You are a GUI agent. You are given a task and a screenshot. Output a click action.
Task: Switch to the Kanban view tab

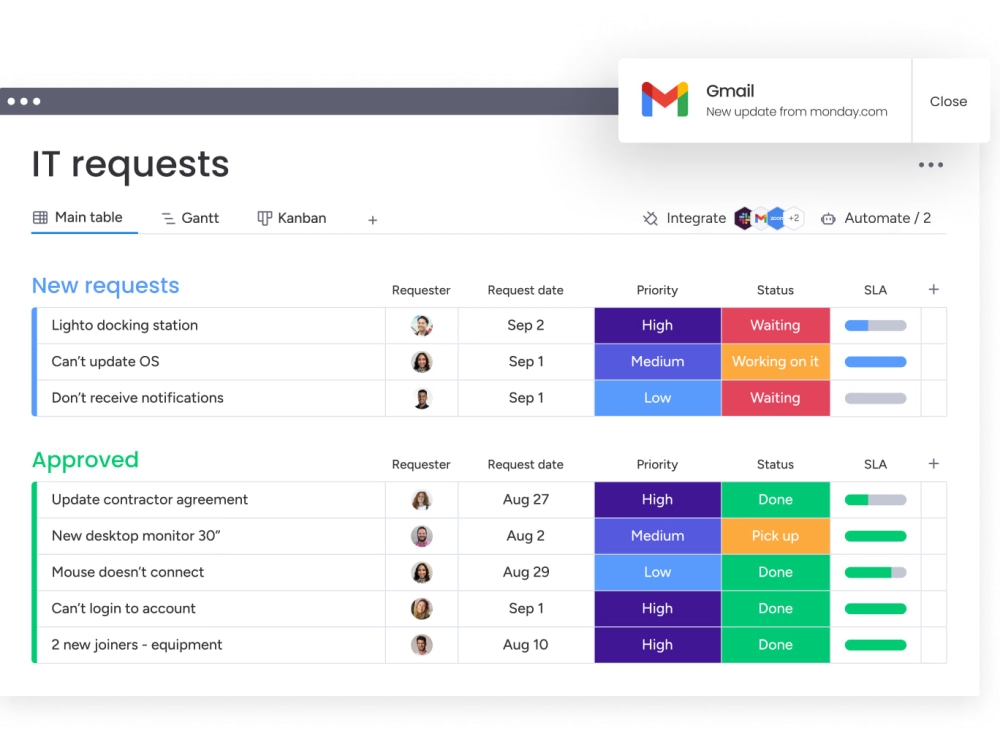click(292, 218)
